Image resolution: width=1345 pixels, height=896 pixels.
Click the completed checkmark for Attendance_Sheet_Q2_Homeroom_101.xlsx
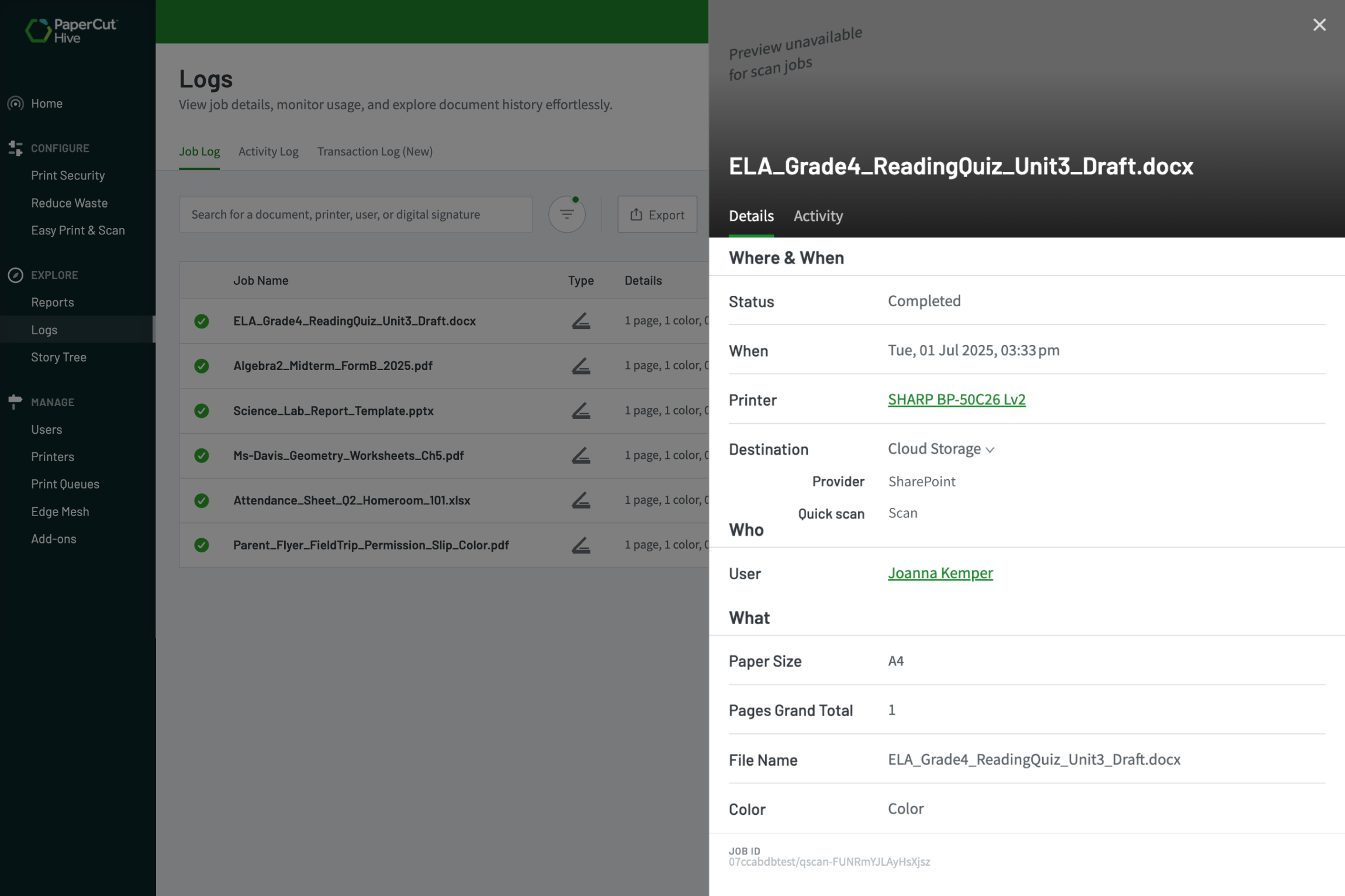coord(201,500)
